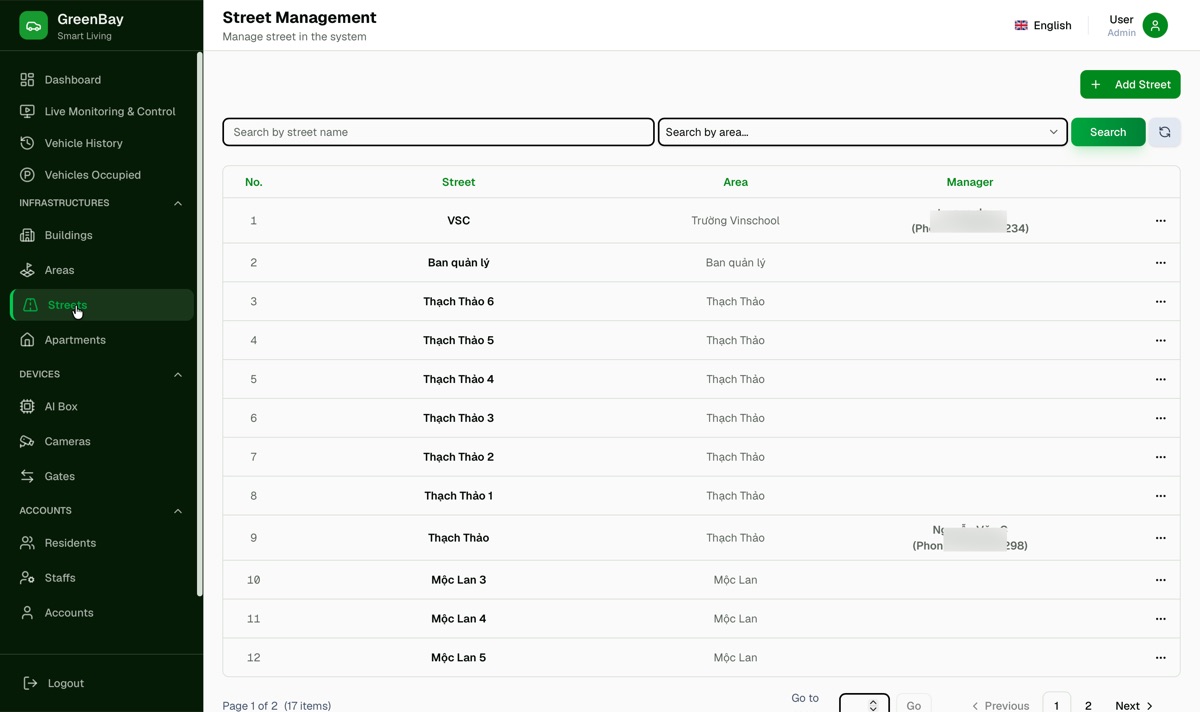Click the Manager column header

coord(970,182)
